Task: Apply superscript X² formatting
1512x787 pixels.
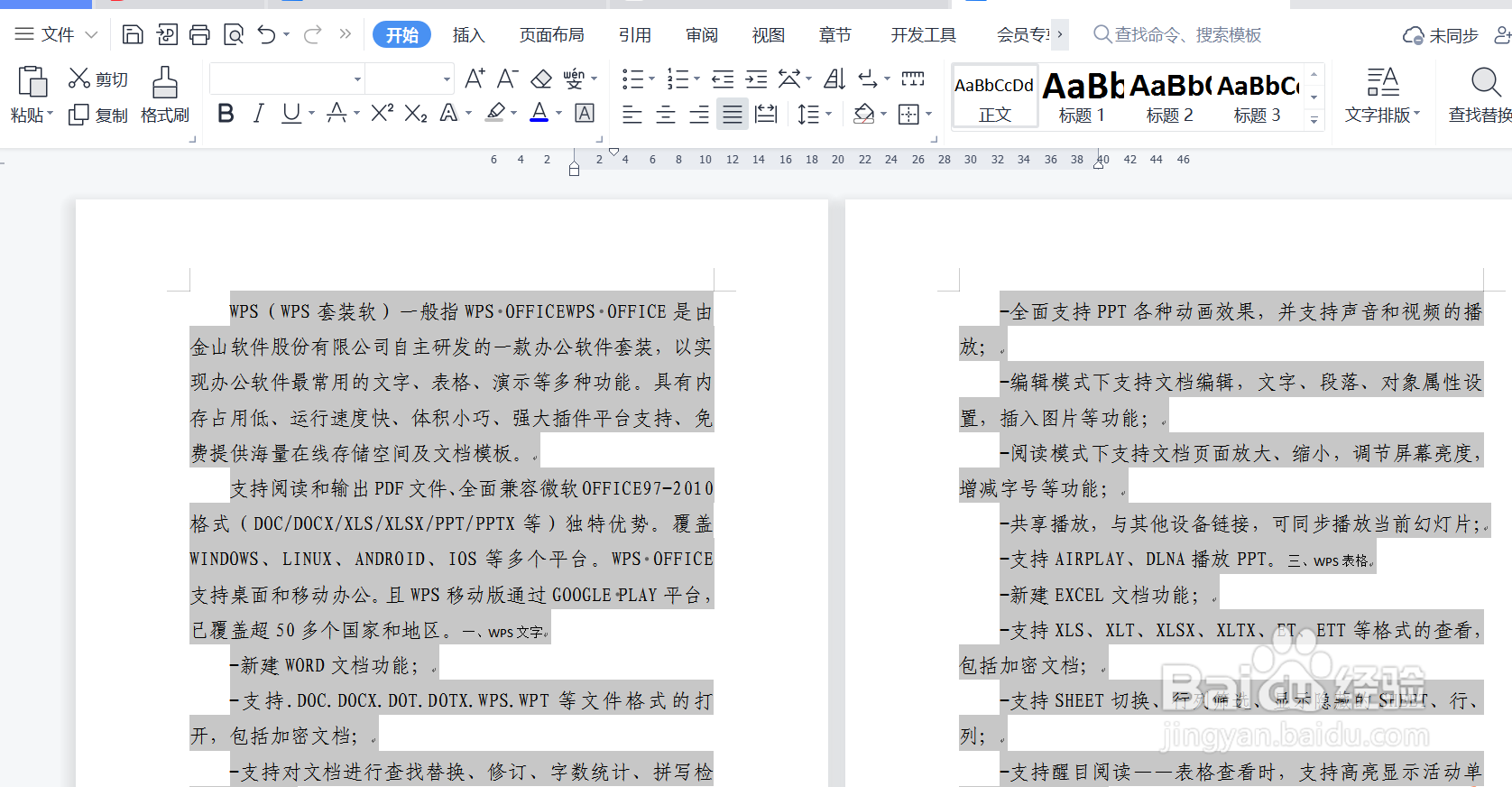Action: (x=383, y=113)
